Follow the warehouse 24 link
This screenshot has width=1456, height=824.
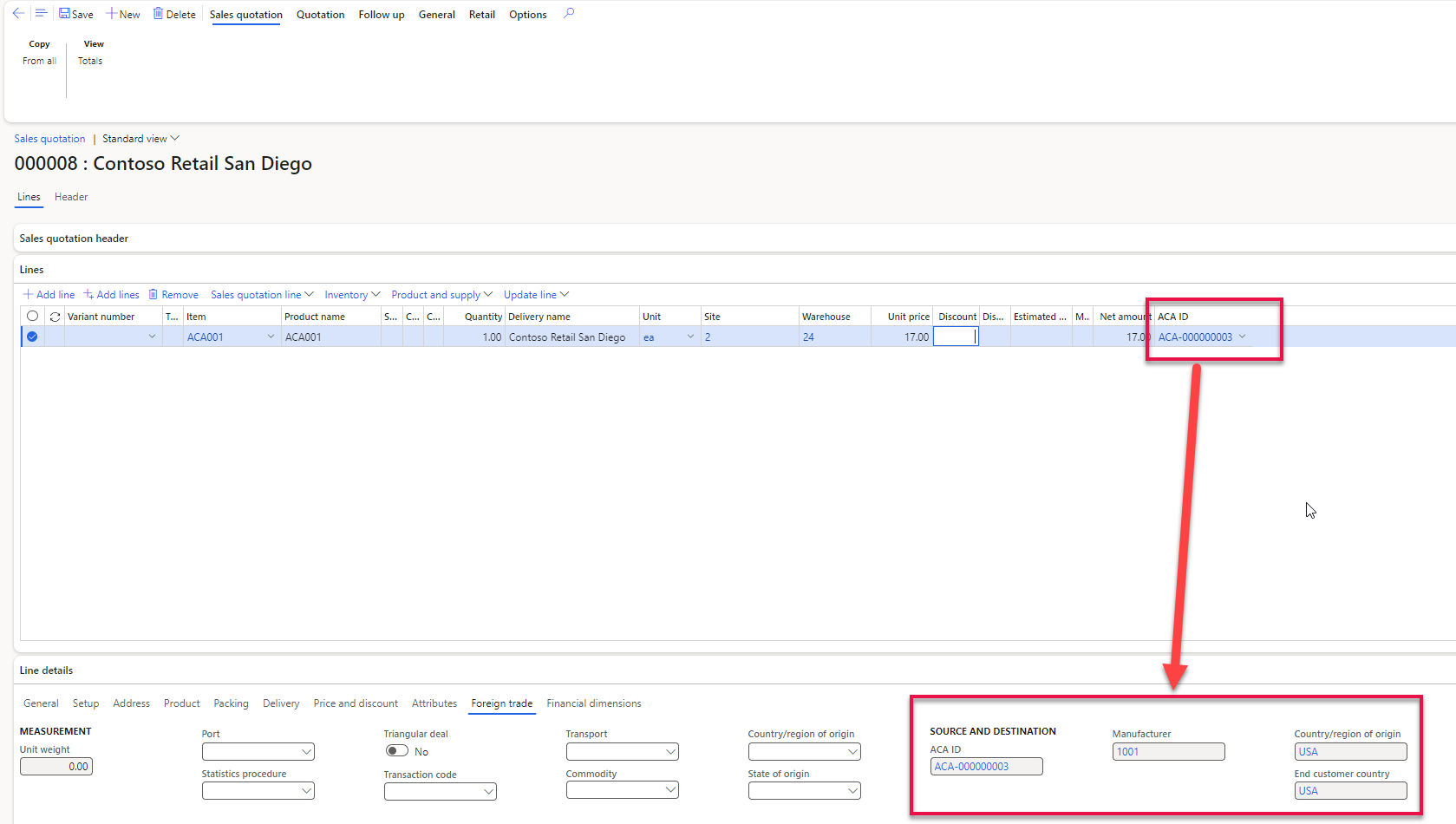click(x=808, y=337)
